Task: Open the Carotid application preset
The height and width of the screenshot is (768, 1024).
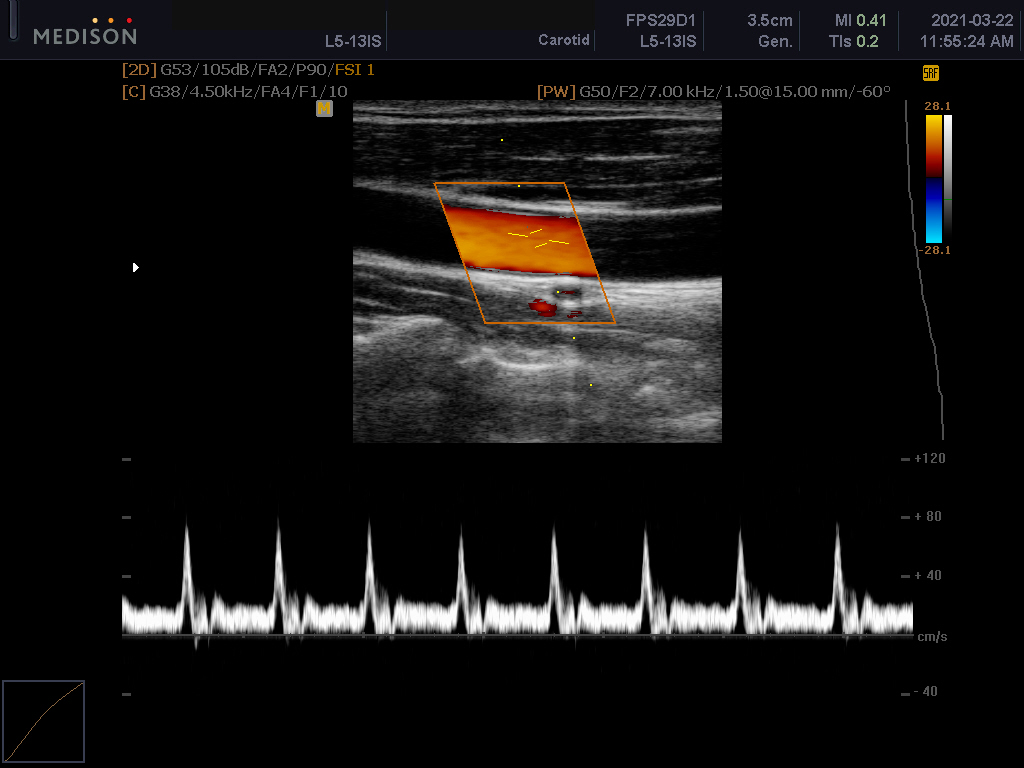Action: tap(564, 41)
